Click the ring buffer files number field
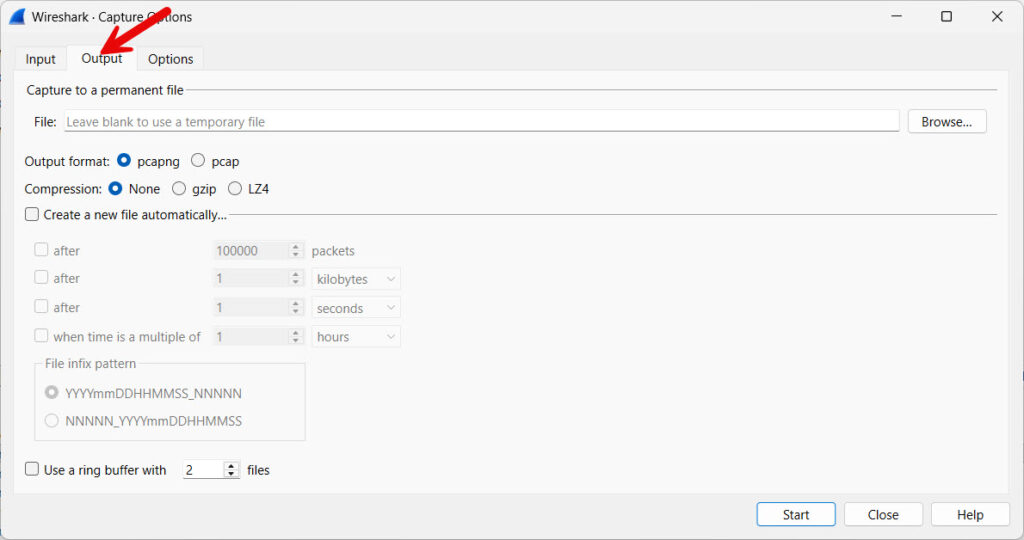Image resolution: width=1024 pixels, height=540 pixels. pos(203,470)
